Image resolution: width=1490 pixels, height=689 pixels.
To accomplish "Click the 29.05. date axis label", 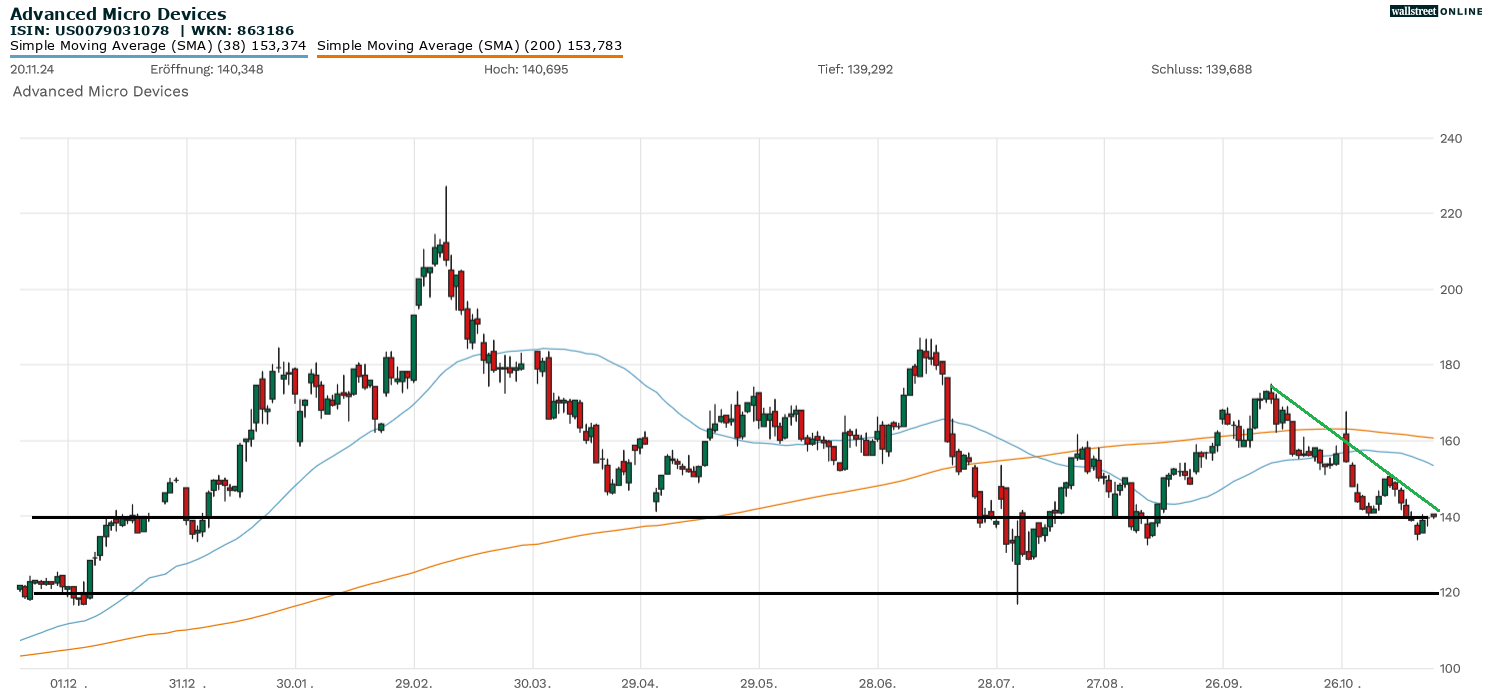I will point(759,684).
